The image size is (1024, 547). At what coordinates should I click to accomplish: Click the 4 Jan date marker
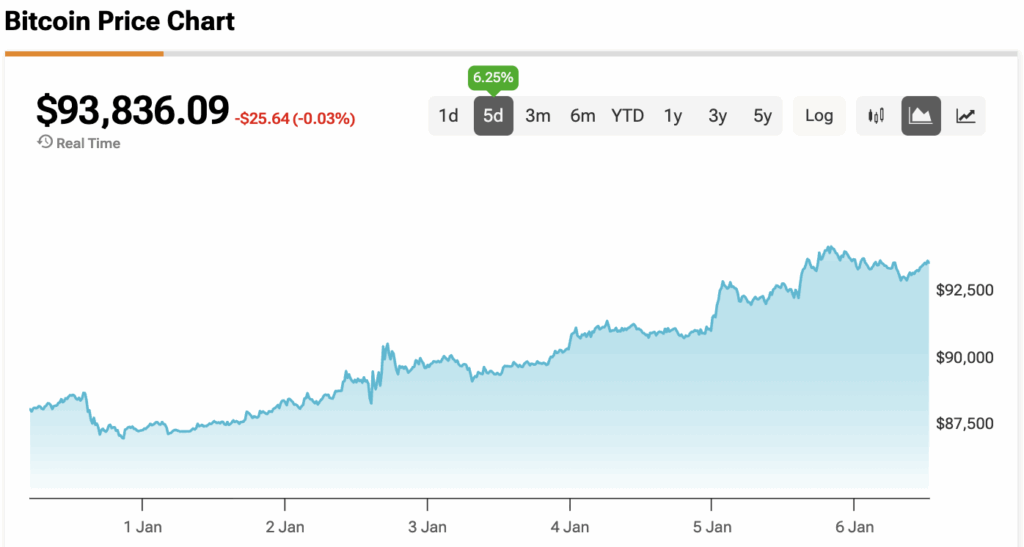pyautogui.click(x=570, y=526)
